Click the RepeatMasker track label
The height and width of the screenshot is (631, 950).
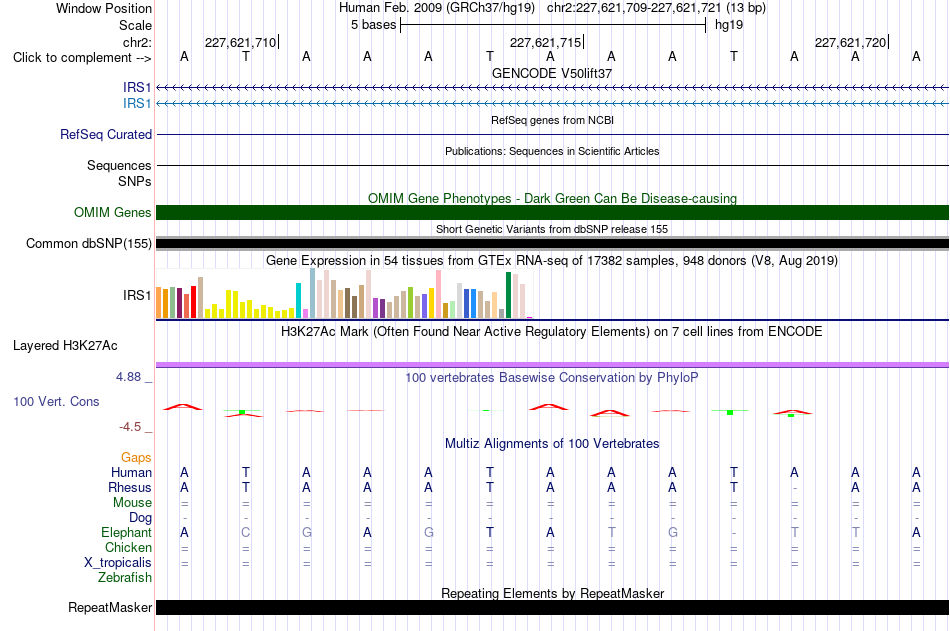[110, 607]
